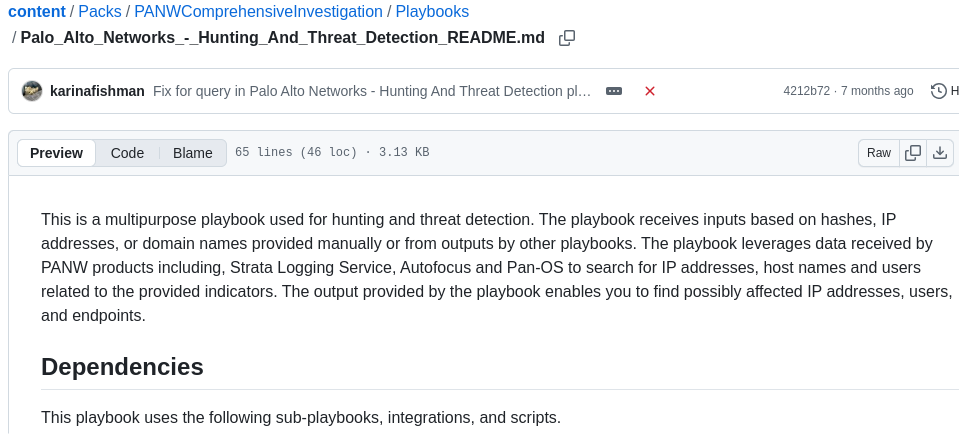
Task: Click the Dependencies heading
Action: coord(122,367)
